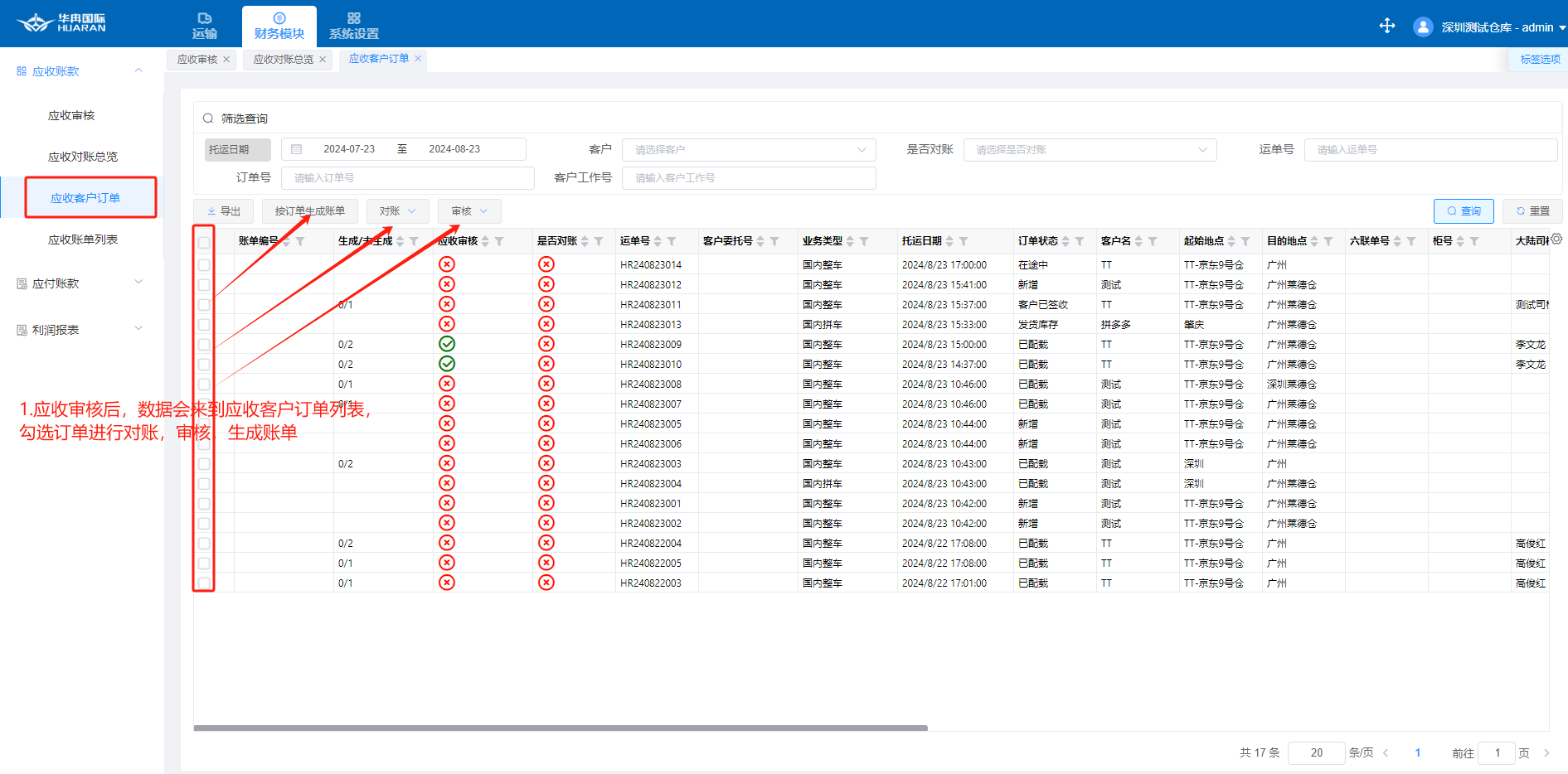Click the 查询 search button
Screen dimensions: 1568x774
1464,211
